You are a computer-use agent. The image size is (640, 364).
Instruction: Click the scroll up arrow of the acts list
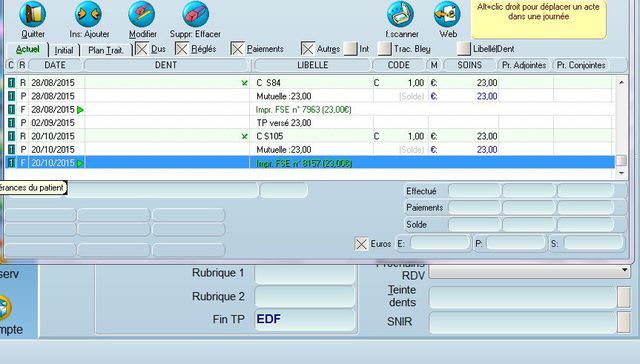click(x=621, y=83)
